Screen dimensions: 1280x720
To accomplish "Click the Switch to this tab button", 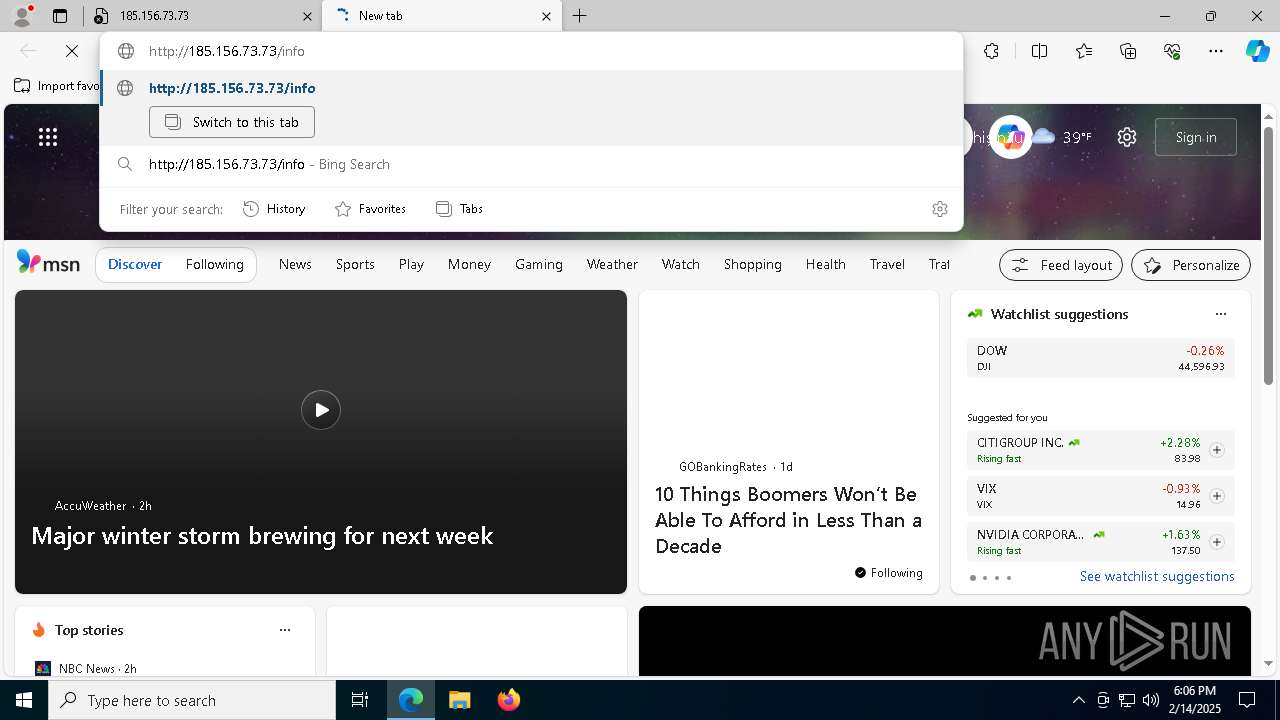I will [x=232, y=122].
